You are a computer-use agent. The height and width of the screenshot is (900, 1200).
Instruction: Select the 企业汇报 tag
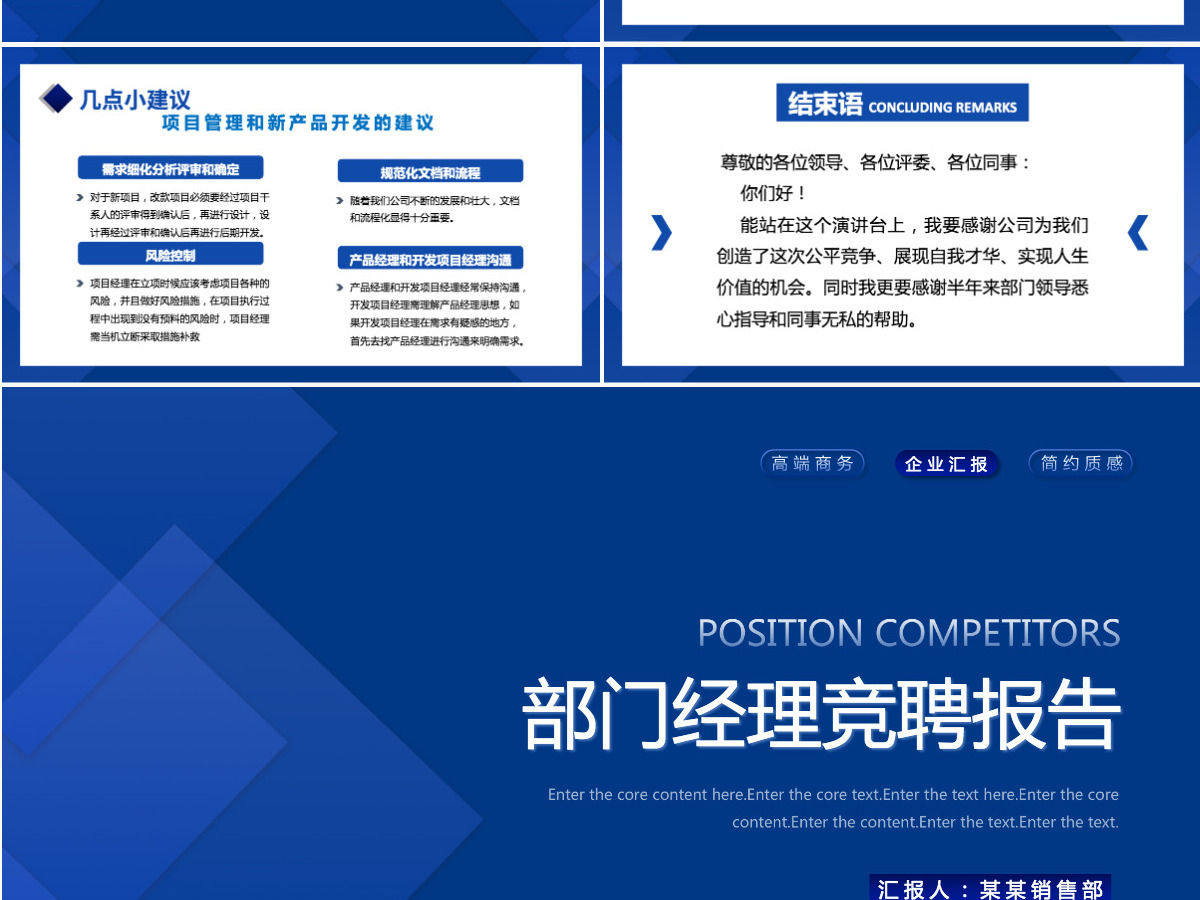pos(947,464)
